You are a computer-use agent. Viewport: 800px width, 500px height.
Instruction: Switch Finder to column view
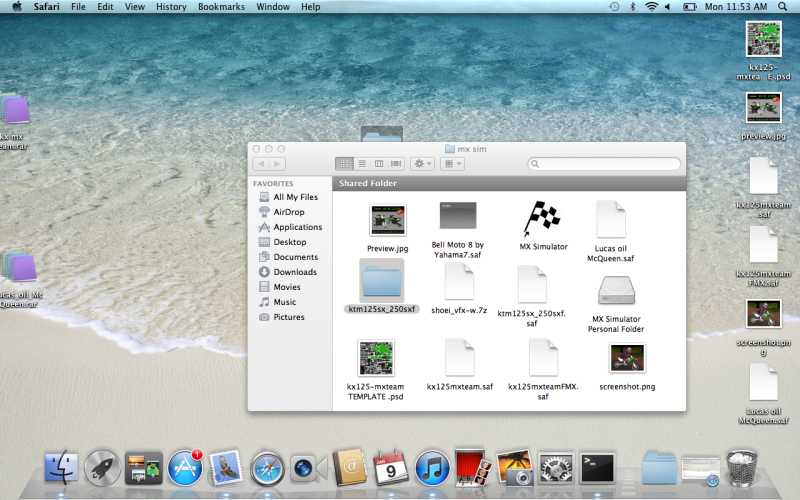pyautogui.click(x=379, y=164)
